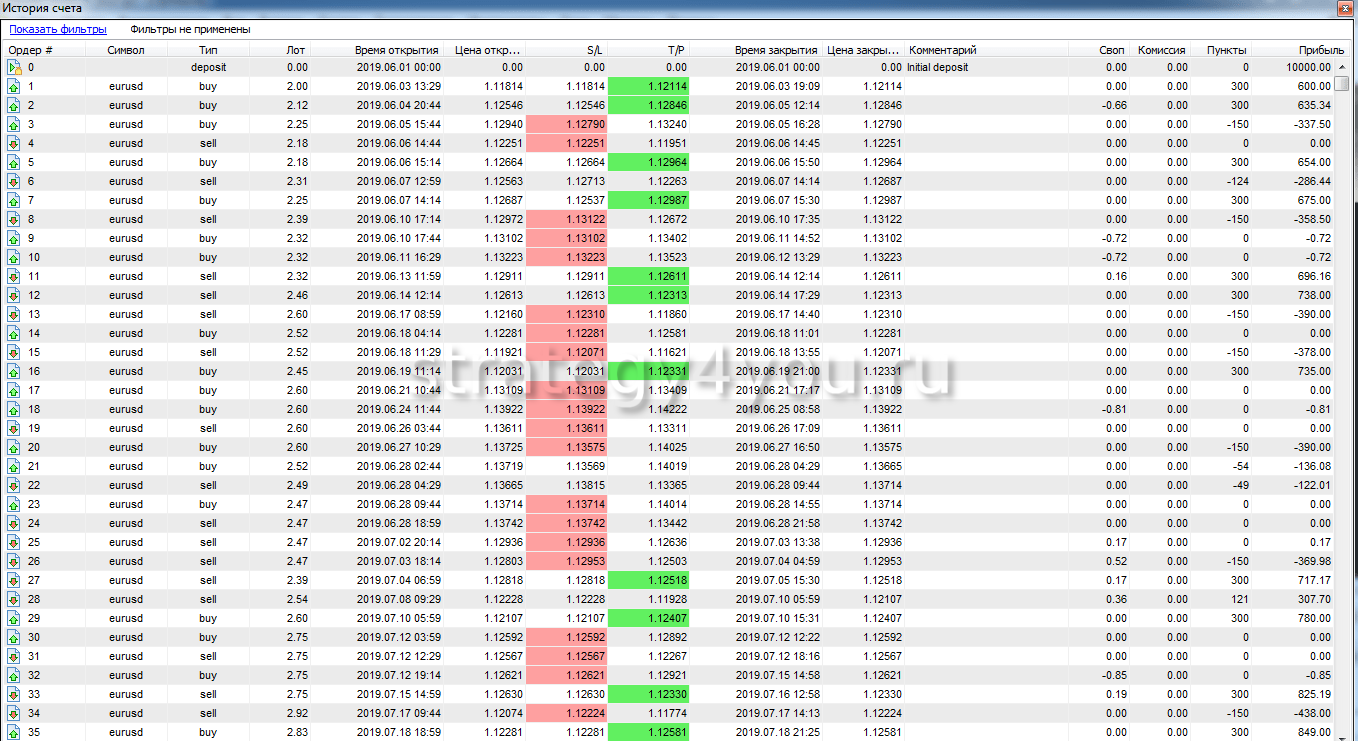The height and width of the screenshot is (741, 1359).
Task: Click the Комментарий column header
Action: tap(942, 49)
